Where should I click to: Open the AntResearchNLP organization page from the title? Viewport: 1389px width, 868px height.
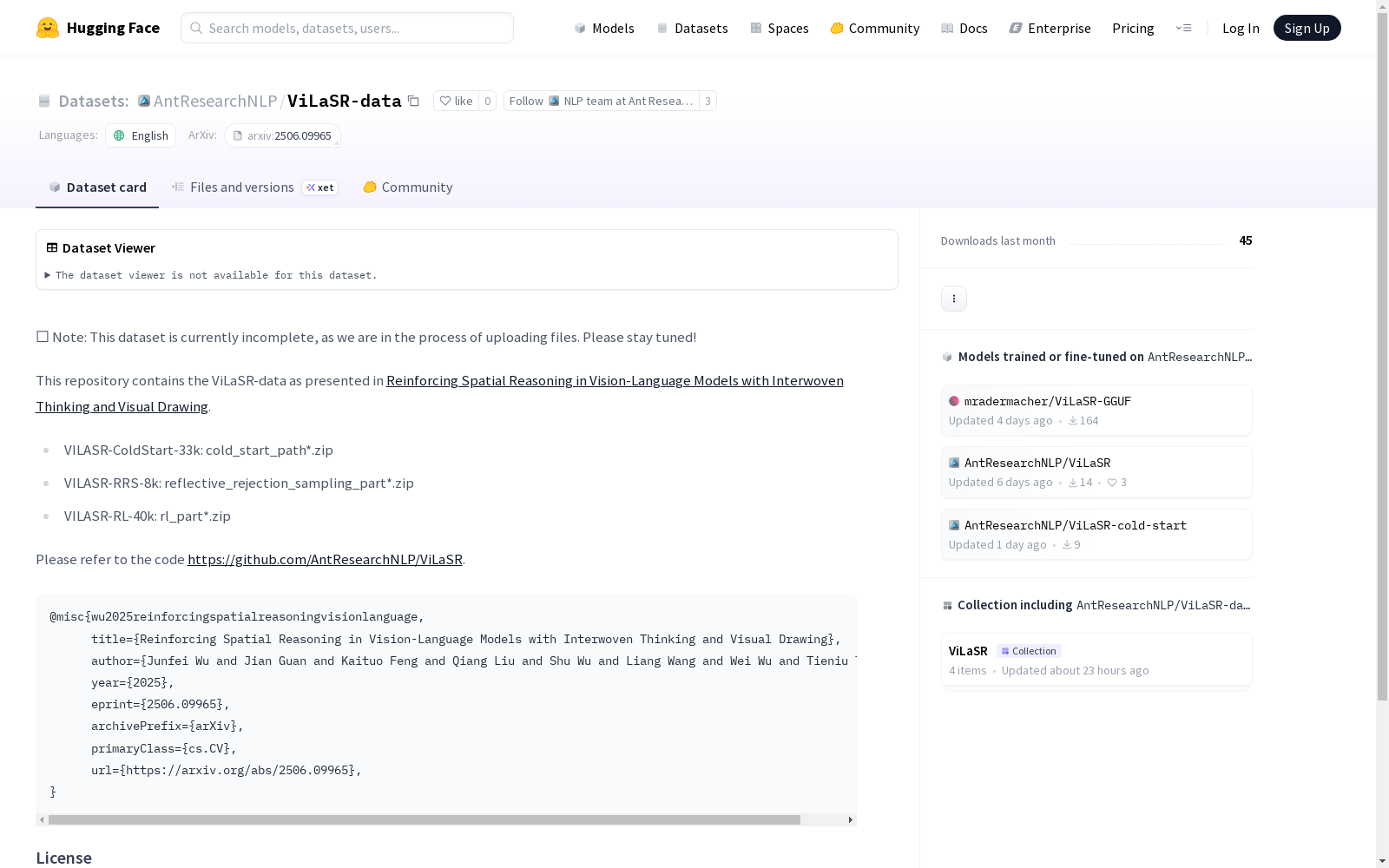coord(215,101)
